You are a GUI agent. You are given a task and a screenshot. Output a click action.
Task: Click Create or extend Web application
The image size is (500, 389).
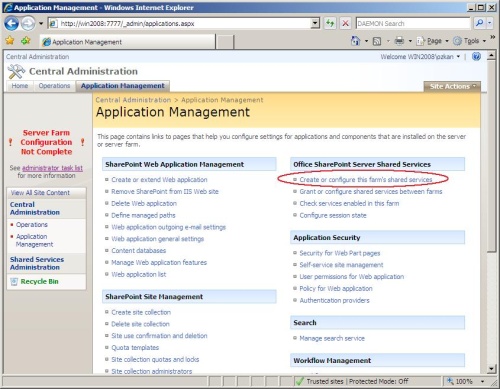pos(159,180)
